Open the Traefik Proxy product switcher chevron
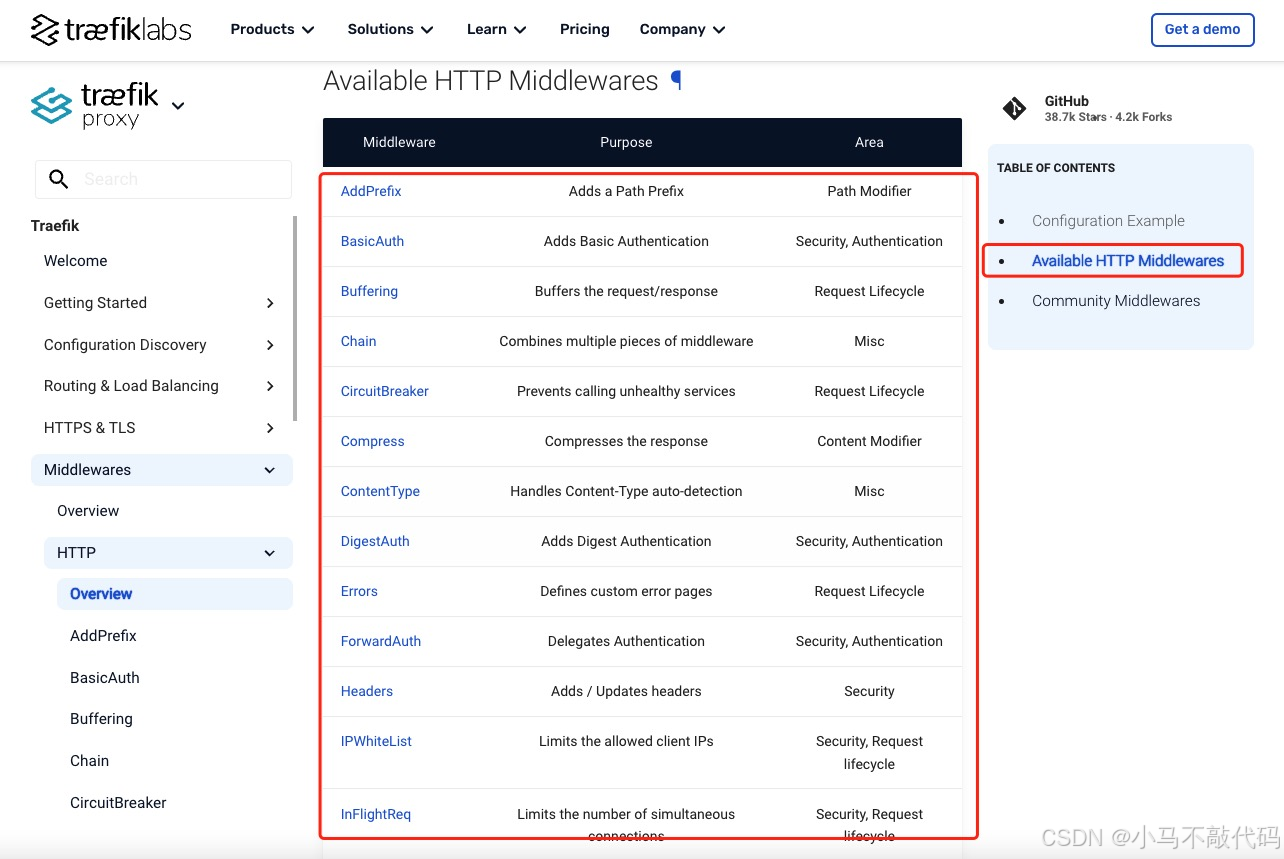 point(178,105)
